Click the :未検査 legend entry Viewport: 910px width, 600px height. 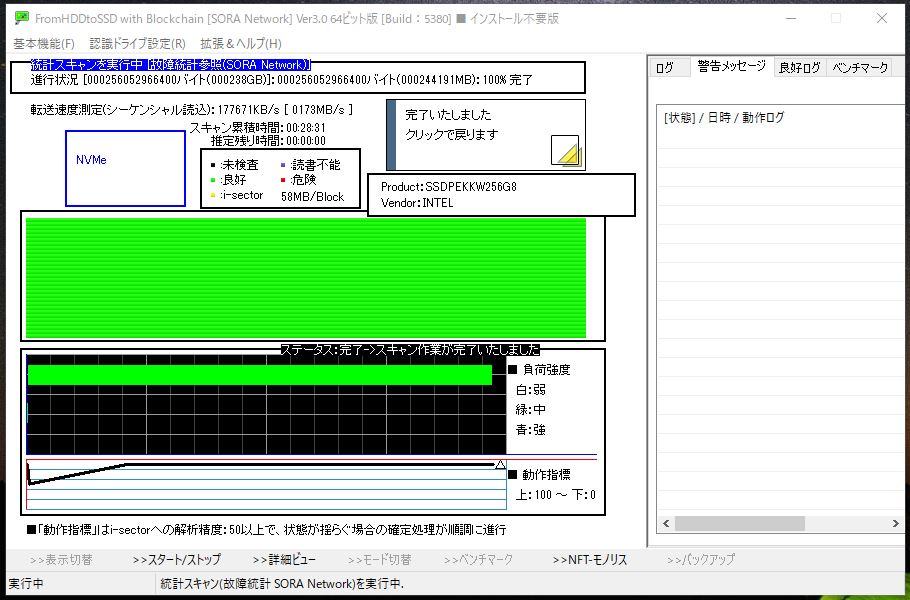[234, 165]
